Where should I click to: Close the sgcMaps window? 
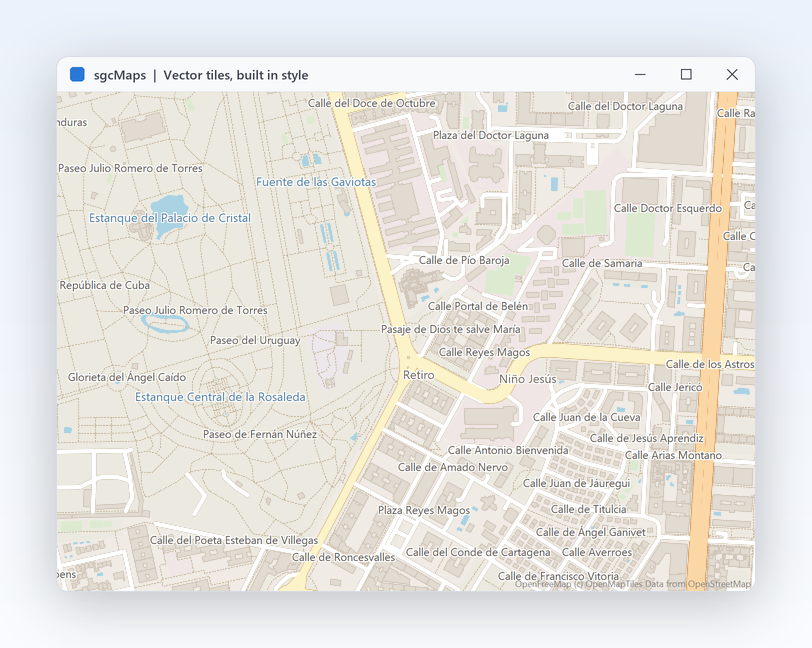(x=732, y=75)
